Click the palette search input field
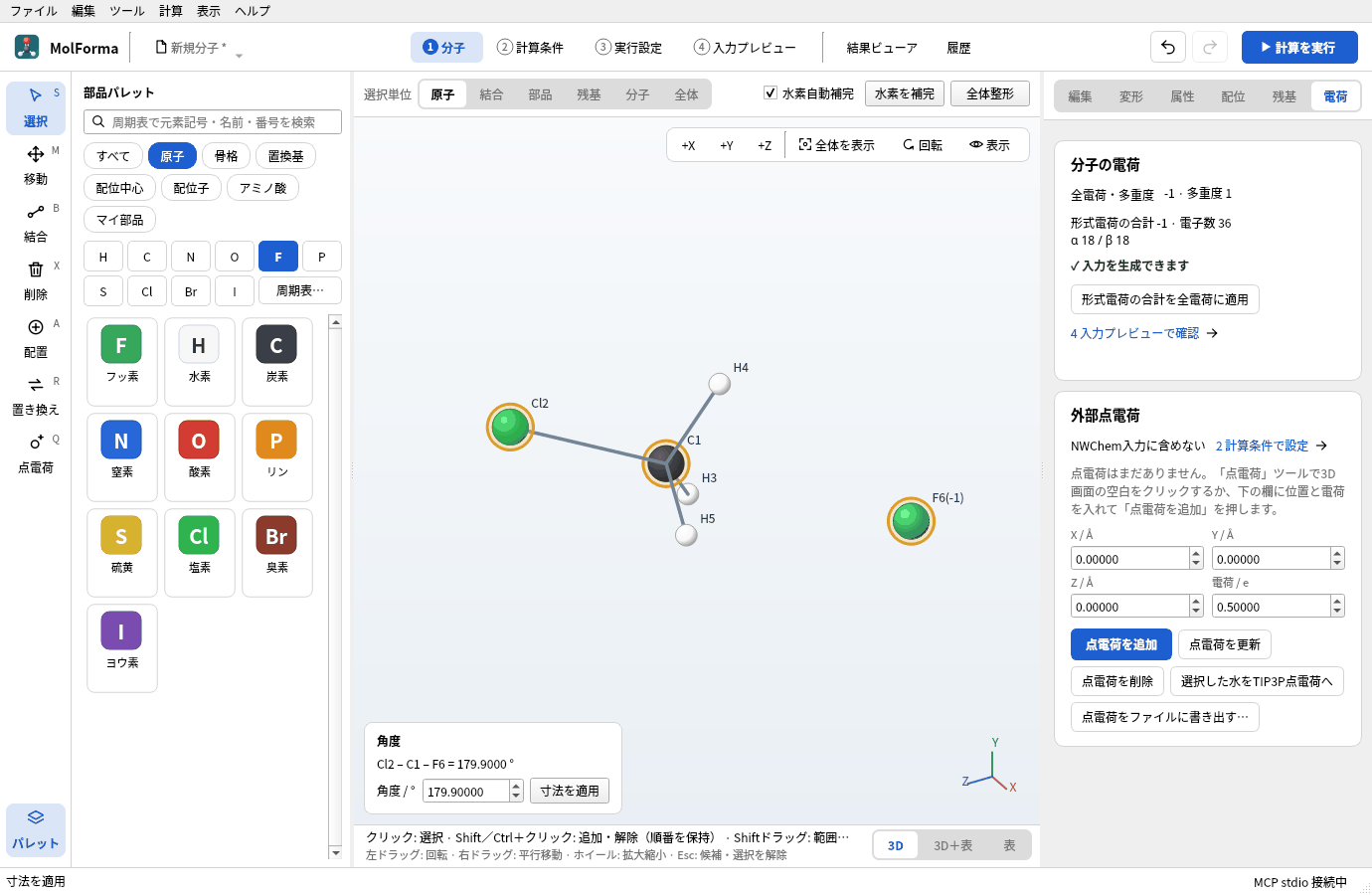This screenshot has width=1372, height=895. pos(213,121)
